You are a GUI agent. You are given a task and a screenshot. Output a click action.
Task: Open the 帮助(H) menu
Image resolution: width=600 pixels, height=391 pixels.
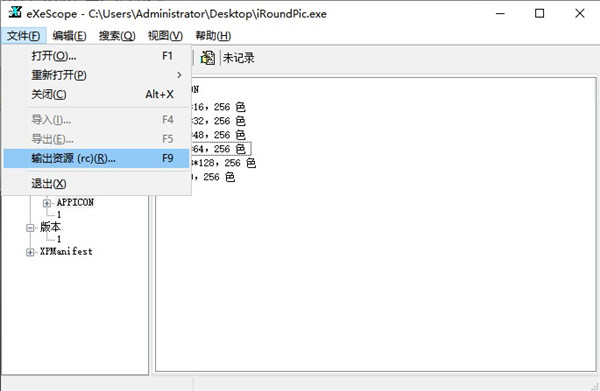213,36
